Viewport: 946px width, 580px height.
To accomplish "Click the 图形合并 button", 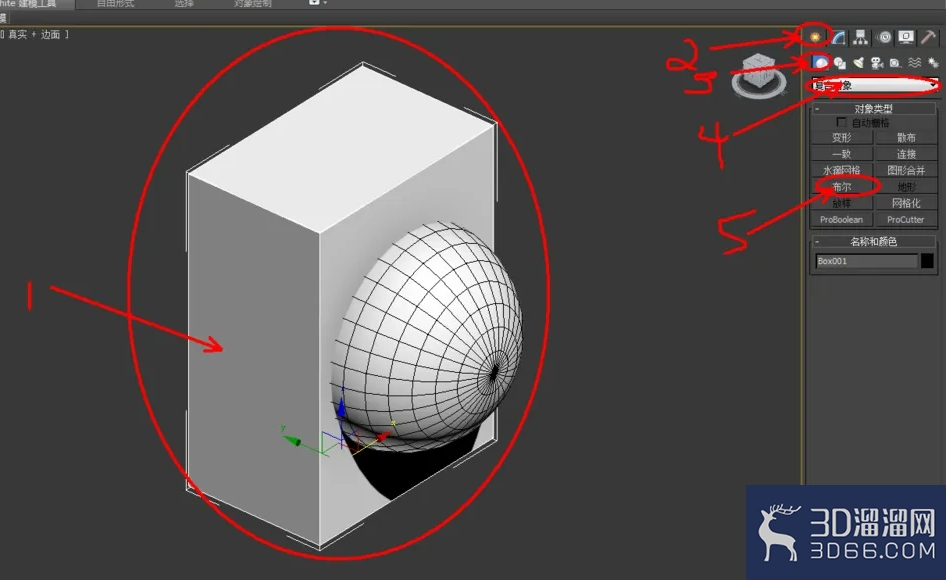I will [x=906, y=170].
